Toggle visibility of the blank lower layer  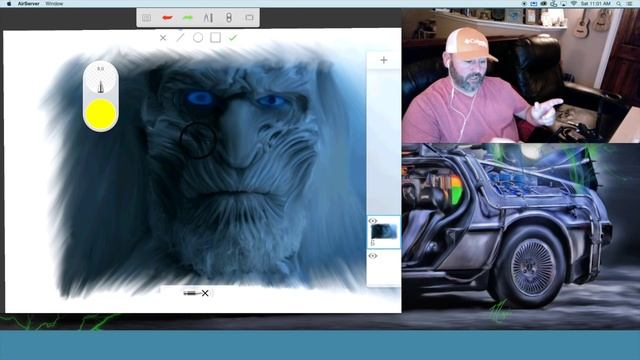[x=373, y=256]
